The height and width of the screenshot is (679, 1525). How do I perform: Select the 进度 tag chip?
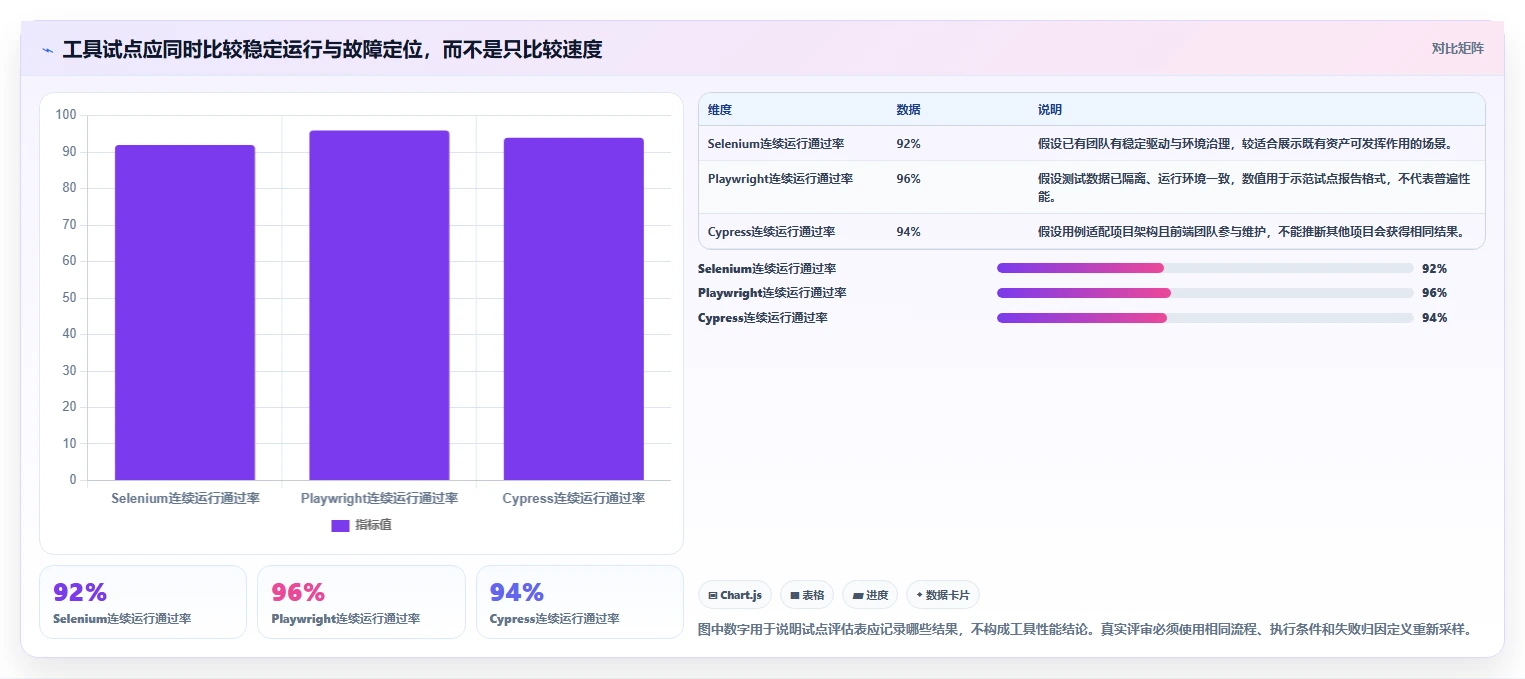[x=870, y=595]
